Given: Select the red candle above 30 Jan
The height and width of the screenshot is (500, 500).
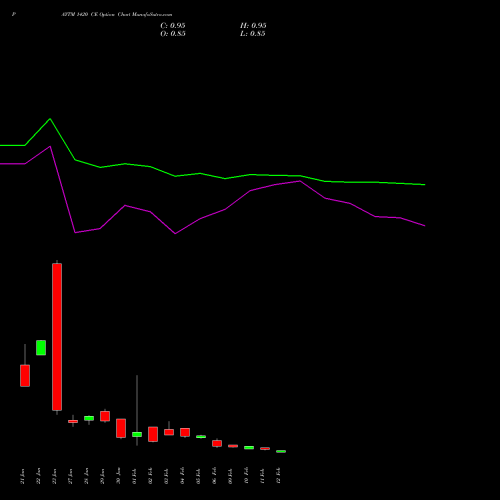Looking at the screenshot, I should click(x=121, y=428).
